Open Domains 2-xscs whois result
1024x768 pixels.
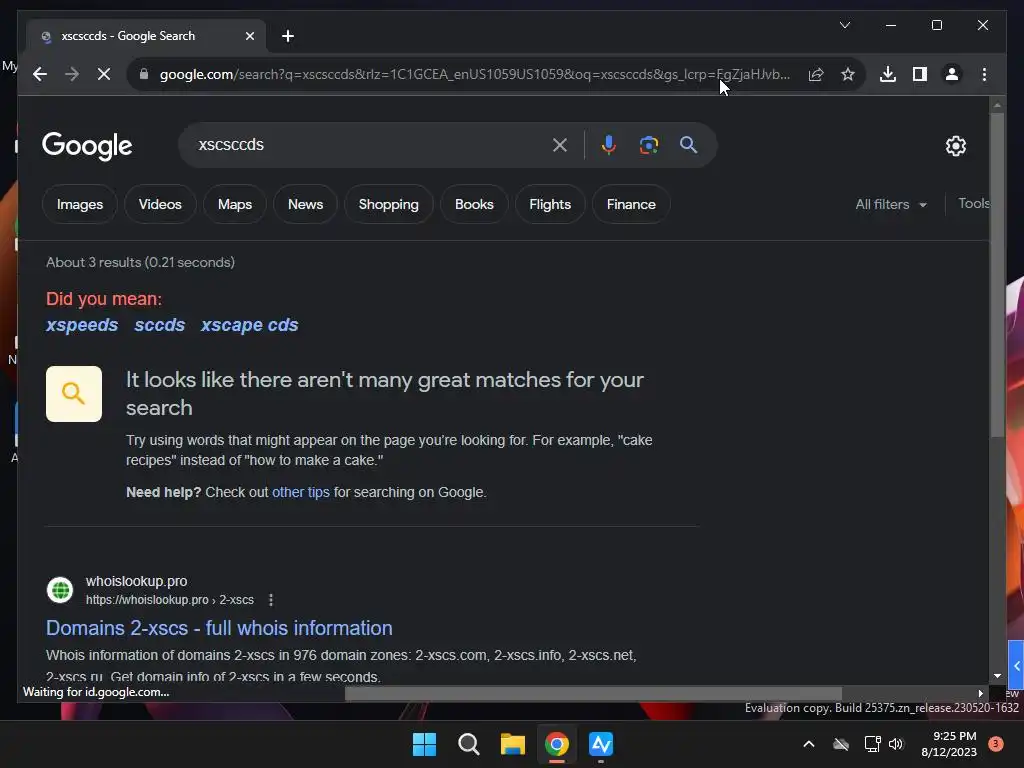point(219,628)
